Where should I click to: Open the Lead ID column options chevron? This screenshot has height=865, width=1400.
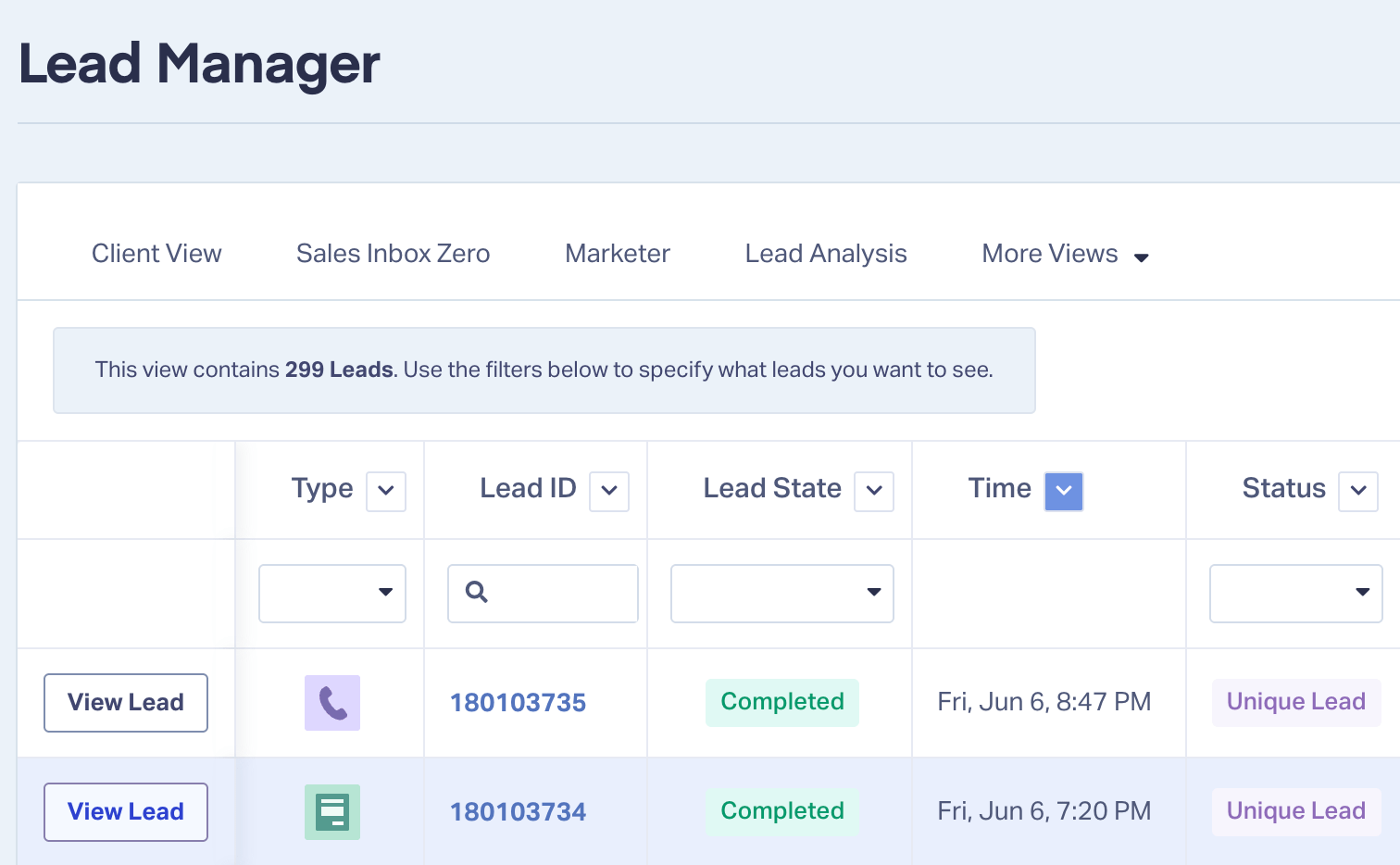[x=609, y=491]
